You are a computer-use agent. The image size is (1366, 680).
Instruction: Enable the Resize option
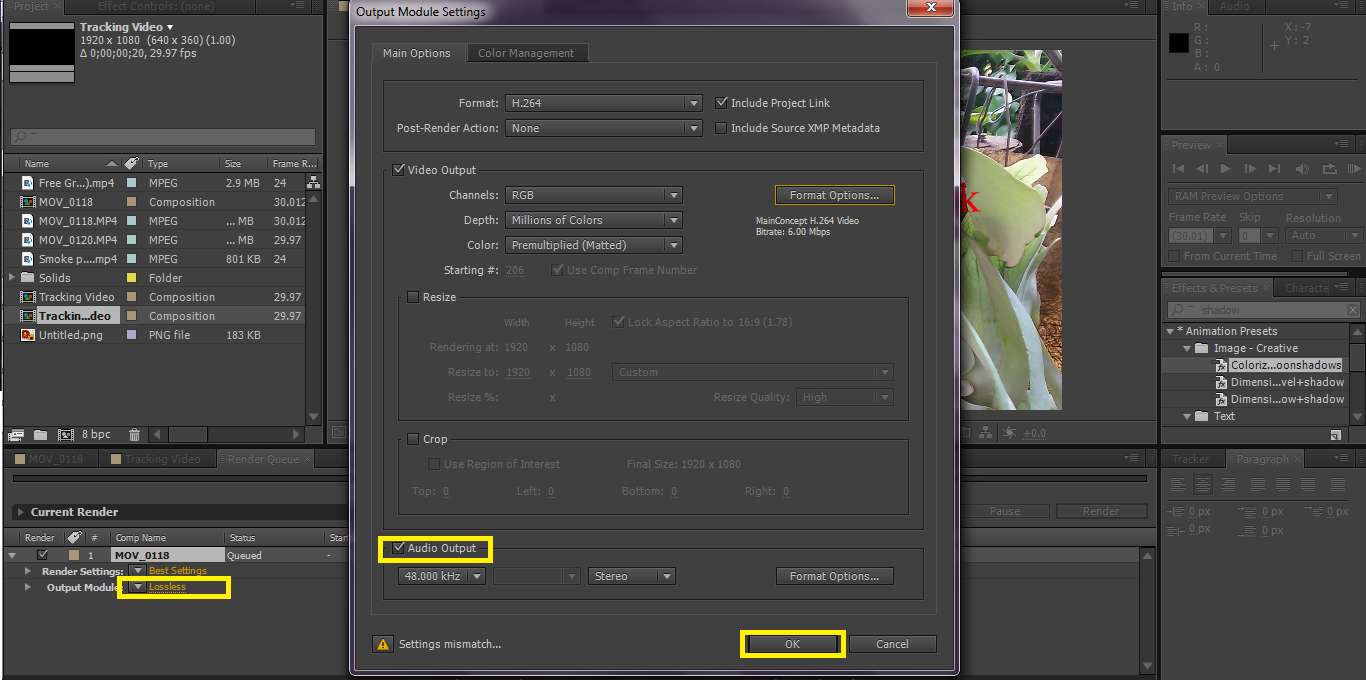tap(413, 296)
